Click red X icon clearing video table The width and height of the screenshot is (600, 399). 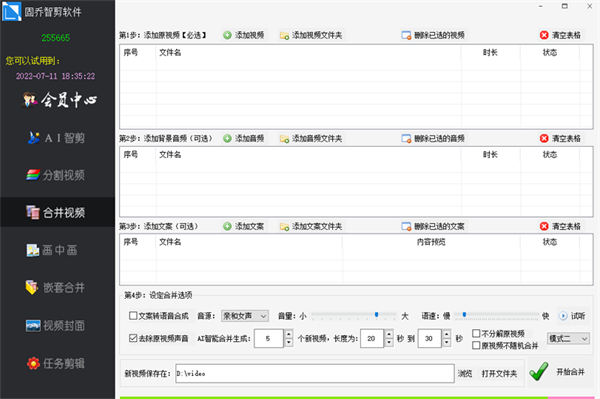tap(544, 35)
